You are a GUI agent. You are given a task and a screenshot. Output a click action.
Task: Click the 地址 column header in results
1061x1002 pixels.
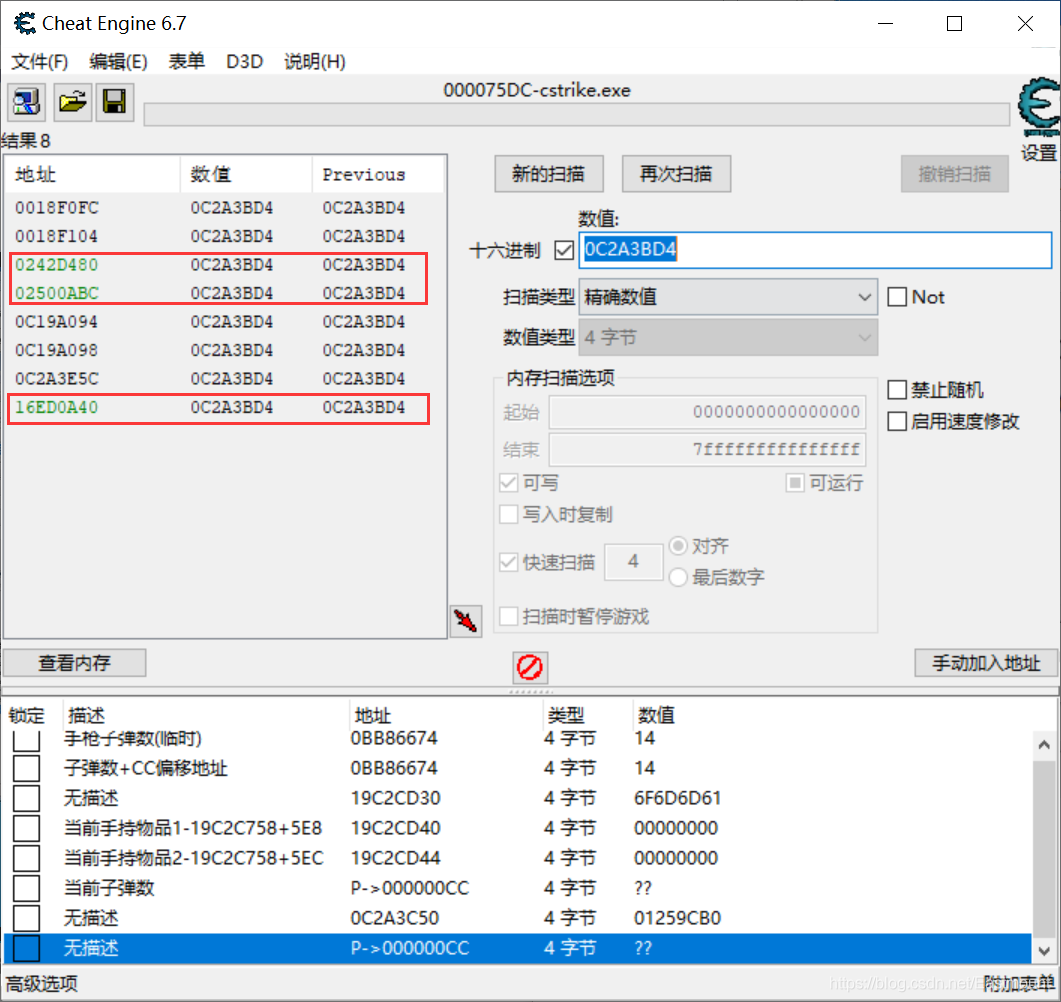[x=93, y=175]
